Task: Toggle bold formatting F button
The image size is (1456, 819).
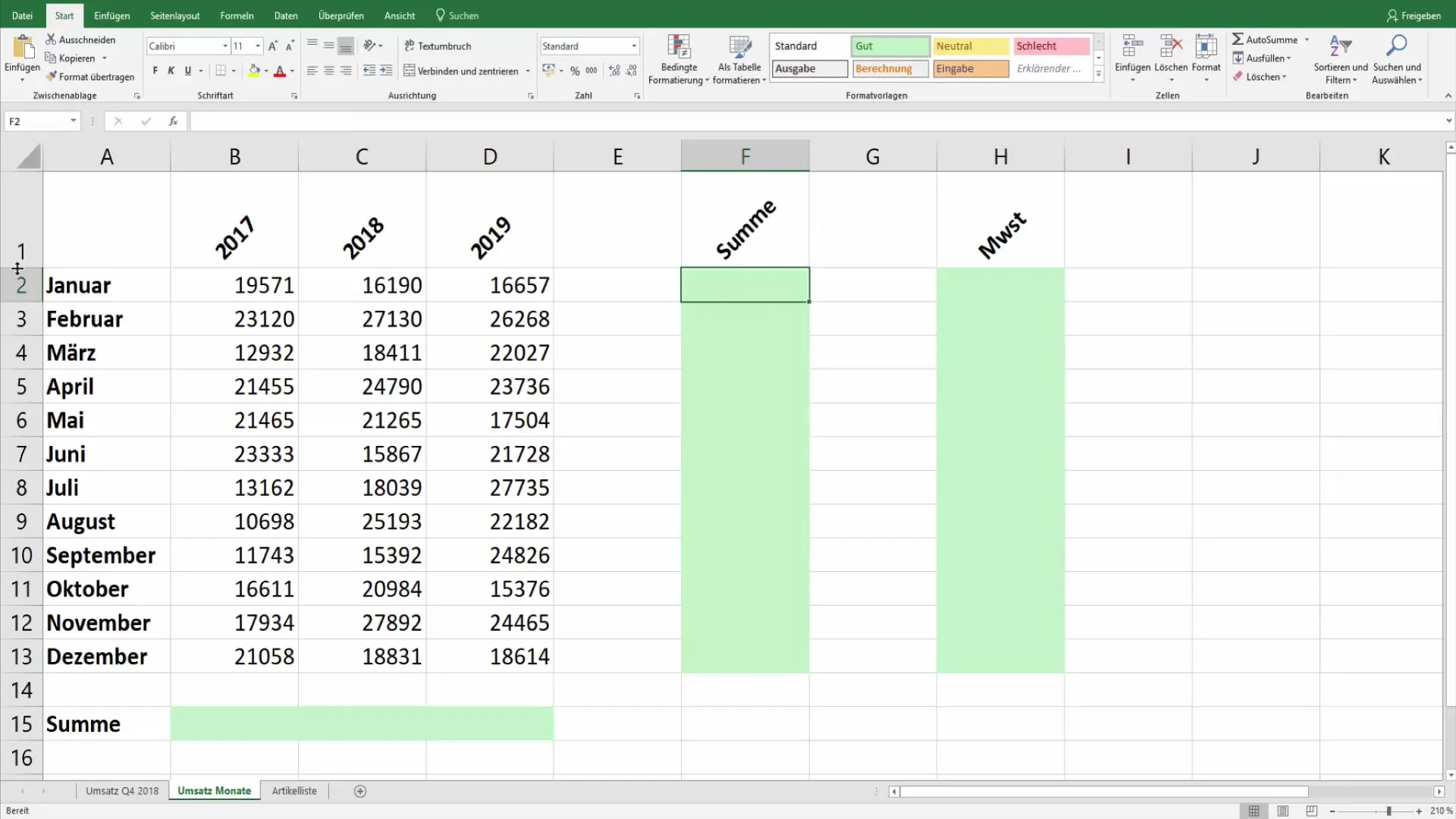Action: click(155, 71)
